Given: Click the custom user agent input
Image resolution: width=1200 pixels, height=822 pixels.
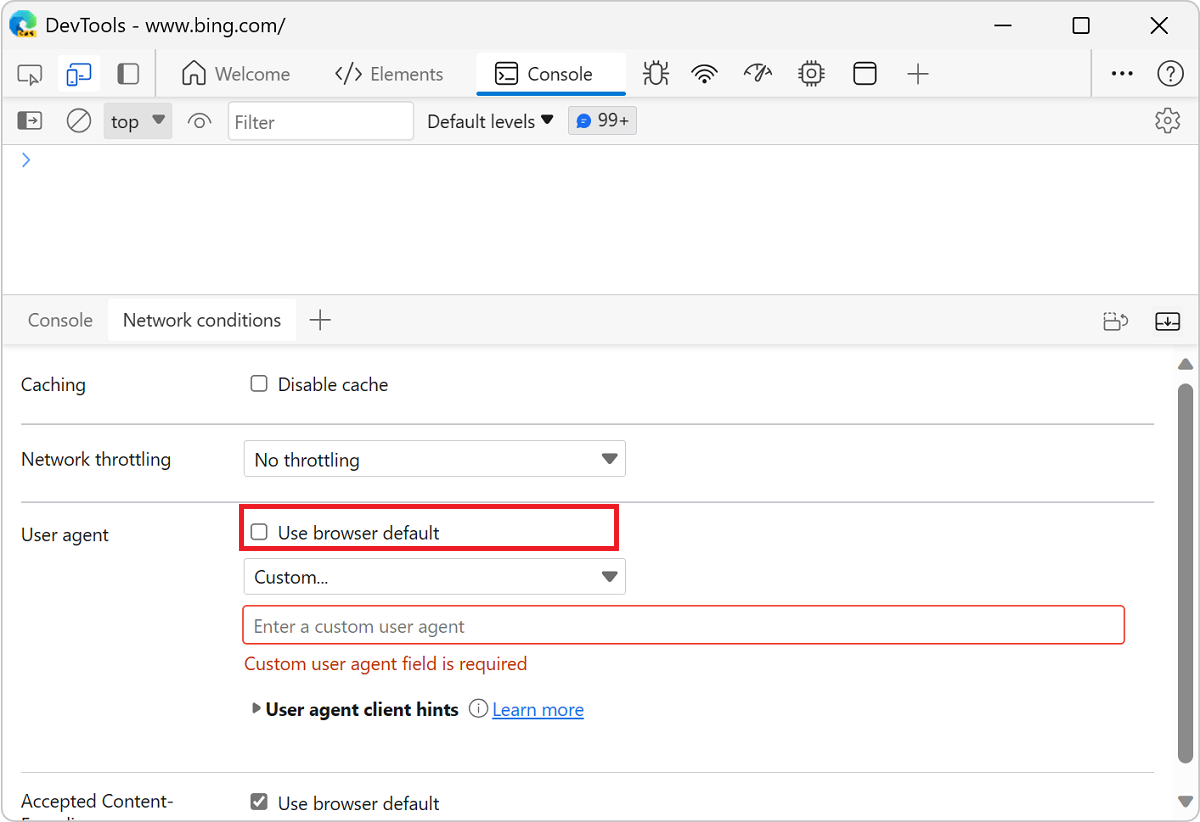Looking at the screenshot, I should 684,625.
